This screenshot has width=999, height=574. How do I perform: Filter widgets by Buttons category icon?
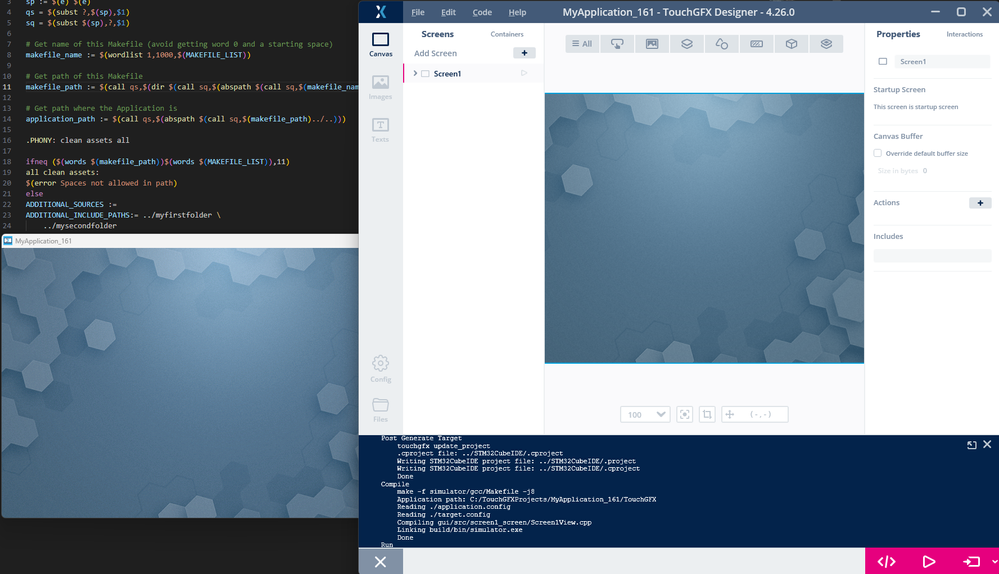point(617,44)
